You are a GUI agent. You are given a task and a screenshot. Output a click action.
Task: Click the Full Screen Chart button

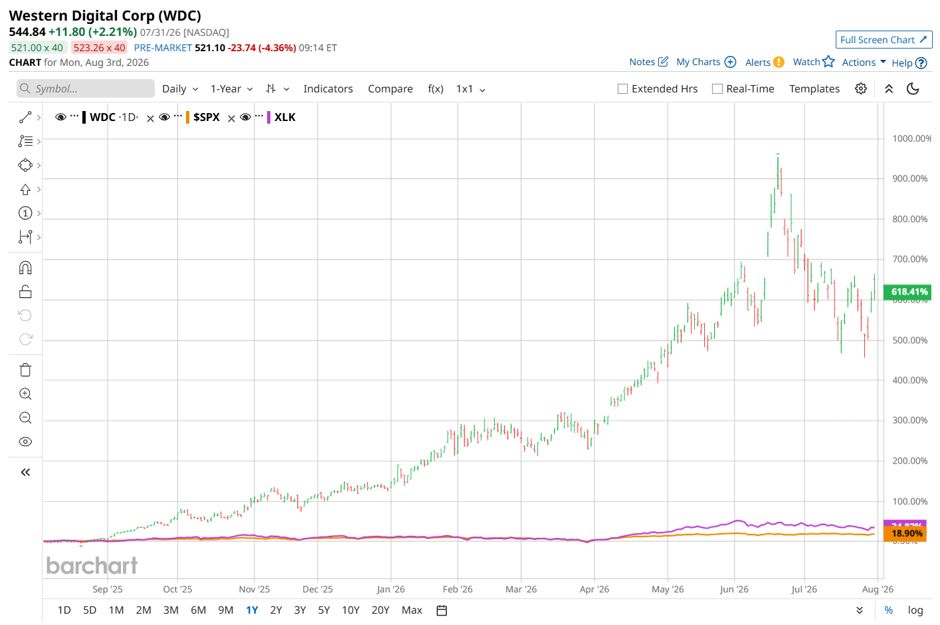[884, 40]
